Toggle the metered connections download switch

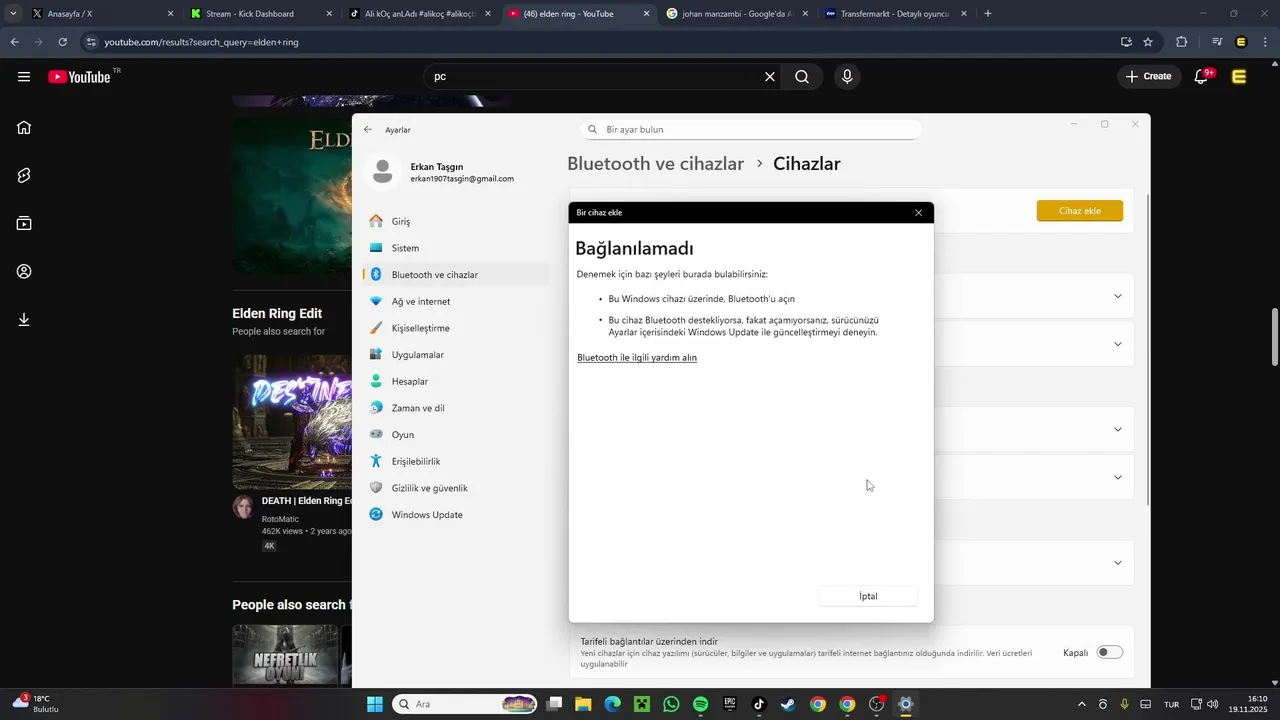tap(1110, 652)
